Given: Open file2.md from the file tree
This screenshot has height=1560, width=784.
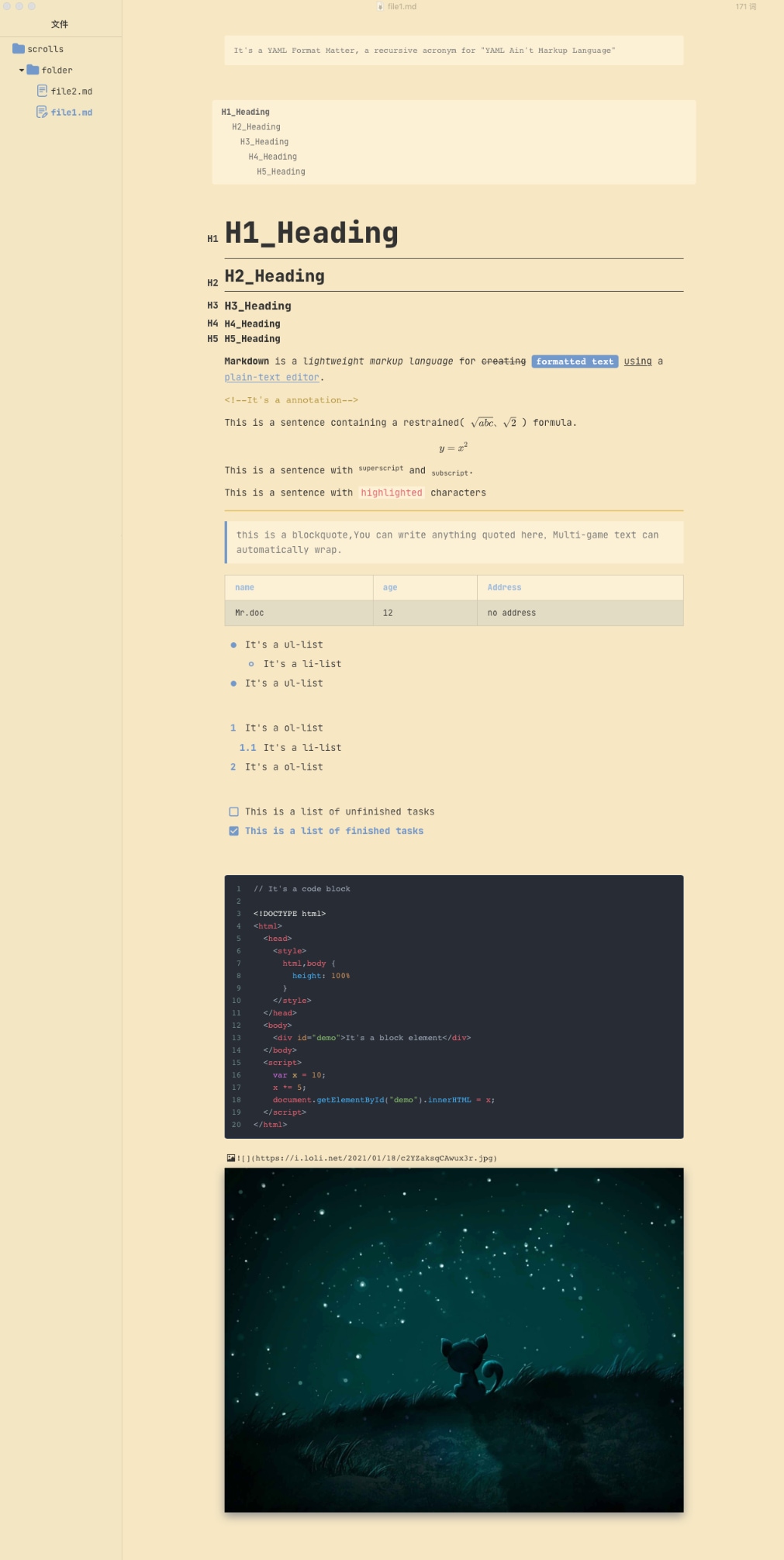Looking at the screenshot, I should 71,91.
